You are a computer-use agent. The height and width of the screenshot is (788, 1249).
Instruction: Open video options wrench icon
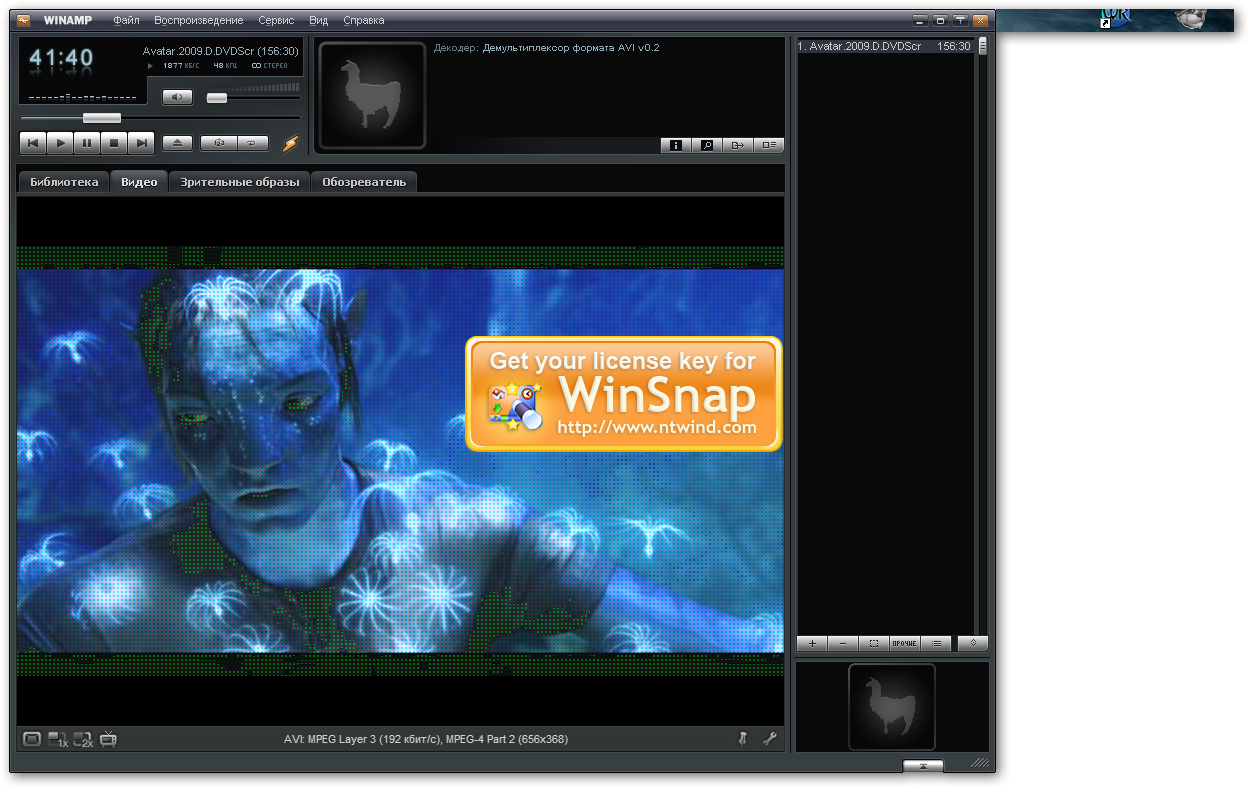[769, 739]
